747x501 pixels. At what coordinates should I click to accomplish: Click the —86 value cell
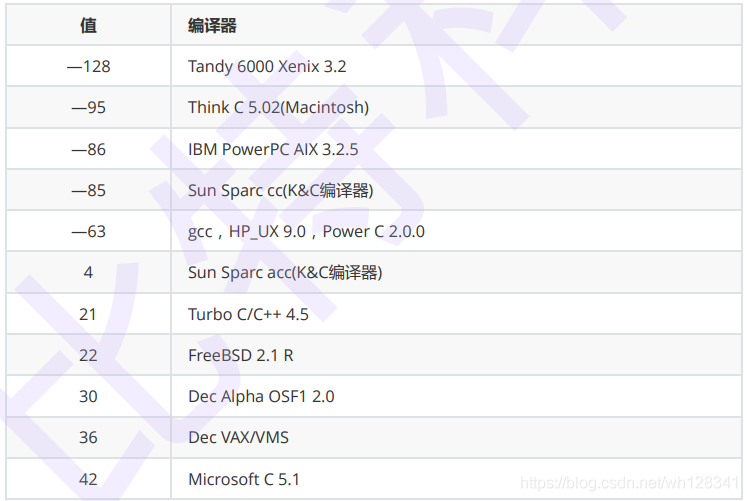(x=88, y=149)
